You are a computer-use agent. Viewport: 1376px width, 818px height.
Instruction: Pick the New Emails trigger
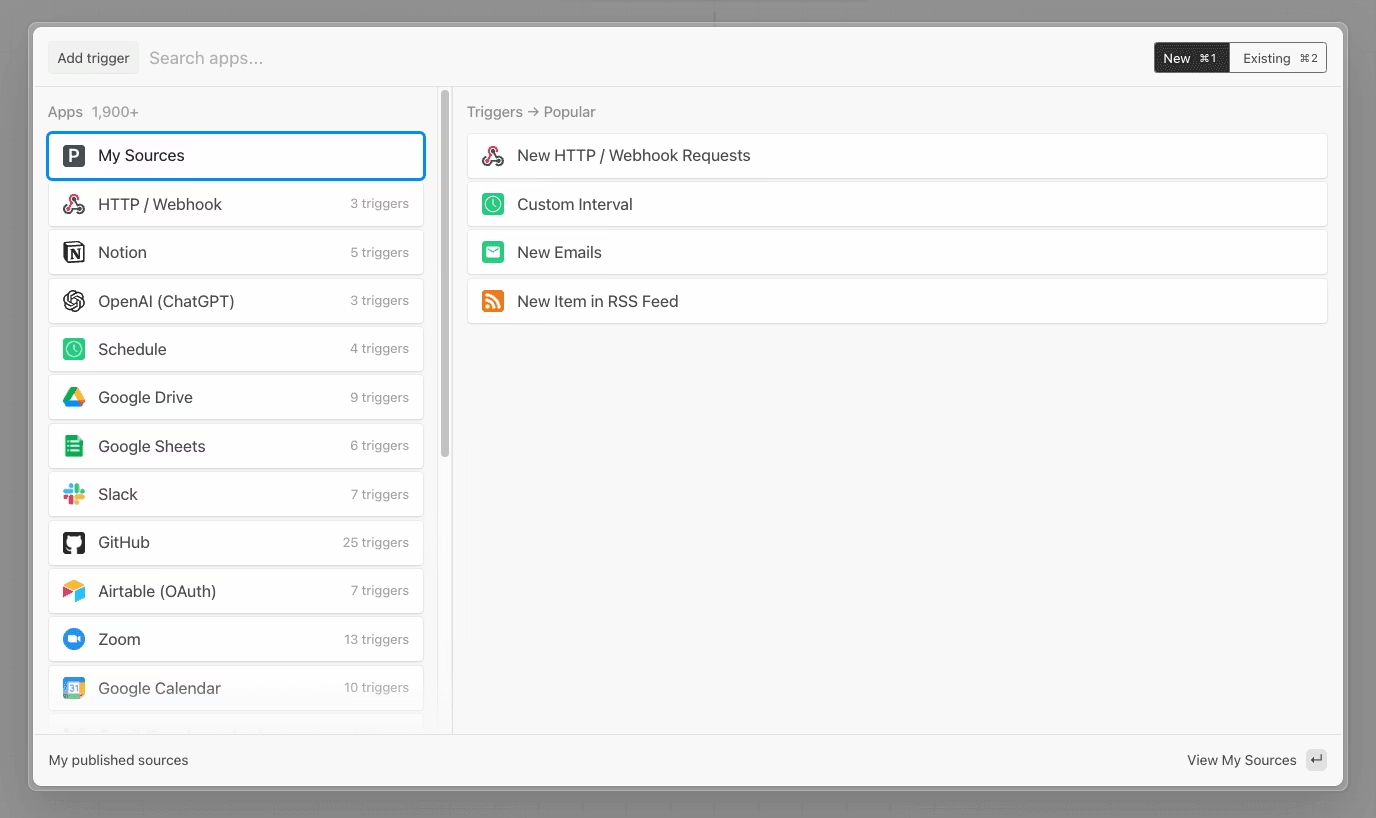click(897, 253)
